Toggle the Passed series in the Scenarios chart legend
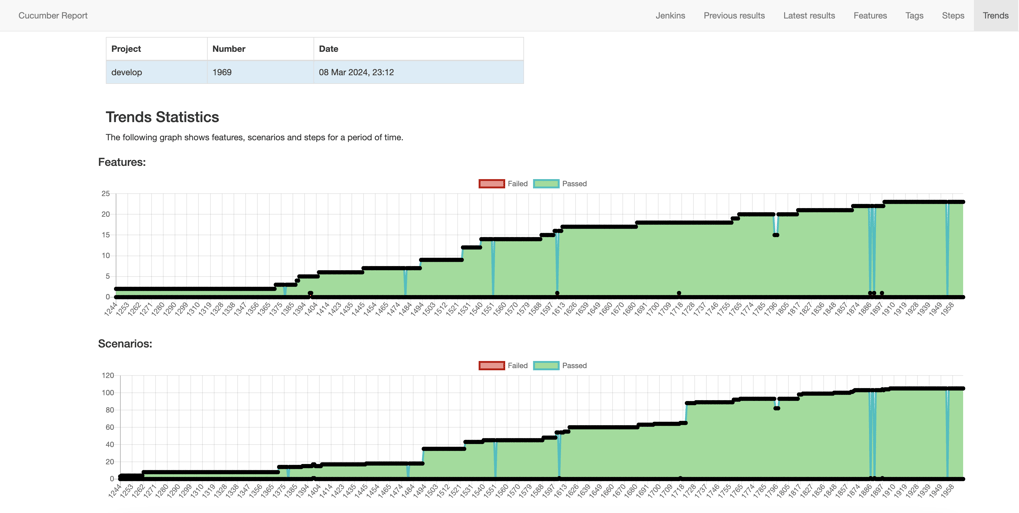Viewport: 1019px width, 513px height. (560, 366)
